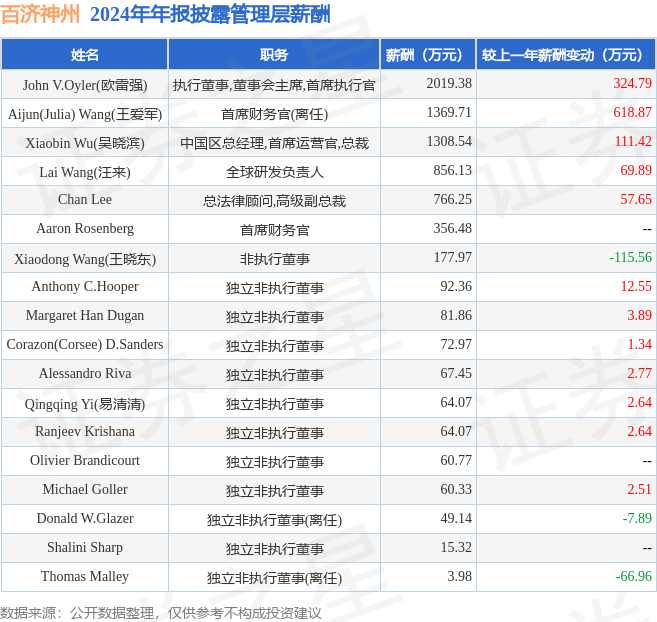Click role 全球研发负责人
This screenshot has height=622, width=657.
coord(274,172)
